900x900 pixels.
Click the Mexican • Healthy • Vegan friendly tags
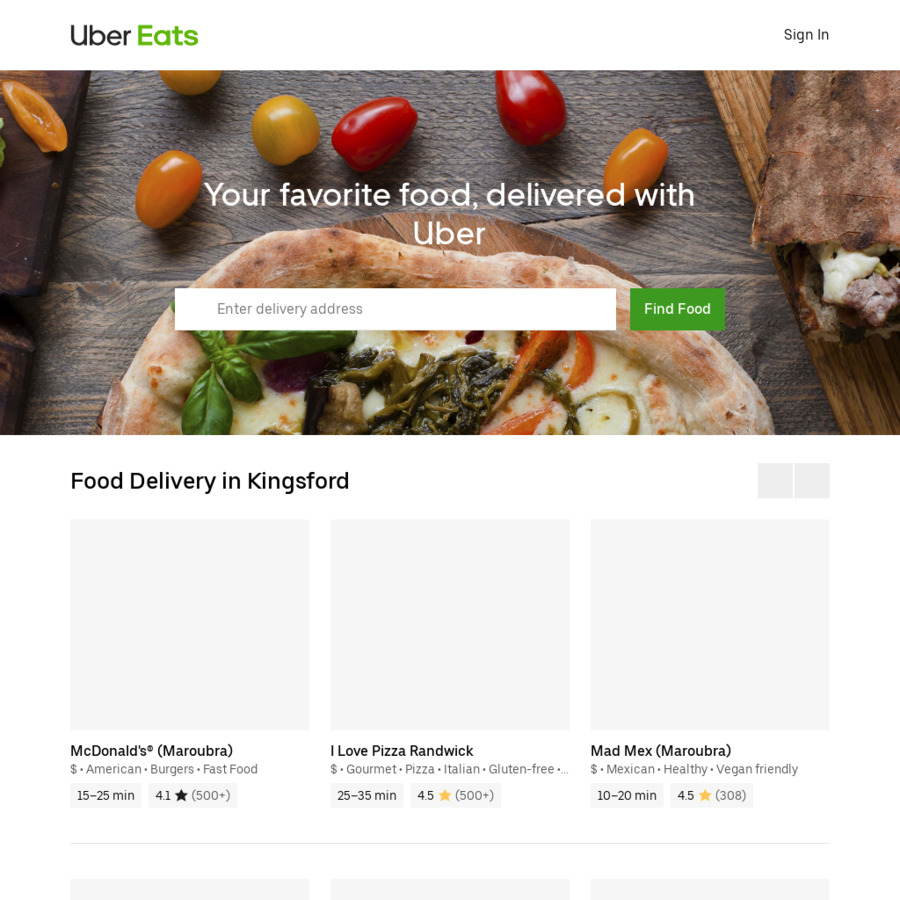(x=702, y=769)
